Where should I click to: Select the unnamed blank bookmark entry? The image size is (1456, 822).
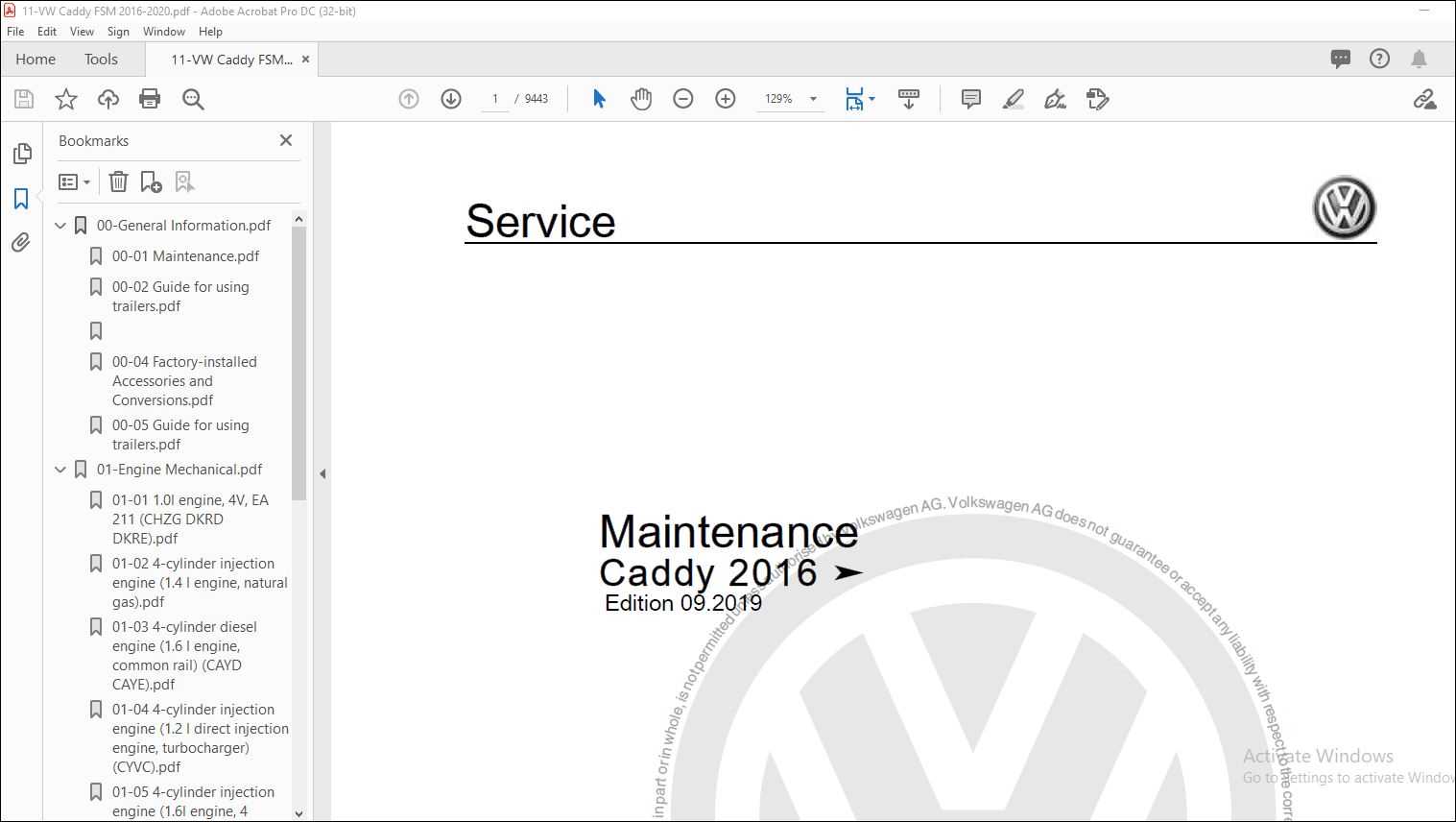coord(96,331)
